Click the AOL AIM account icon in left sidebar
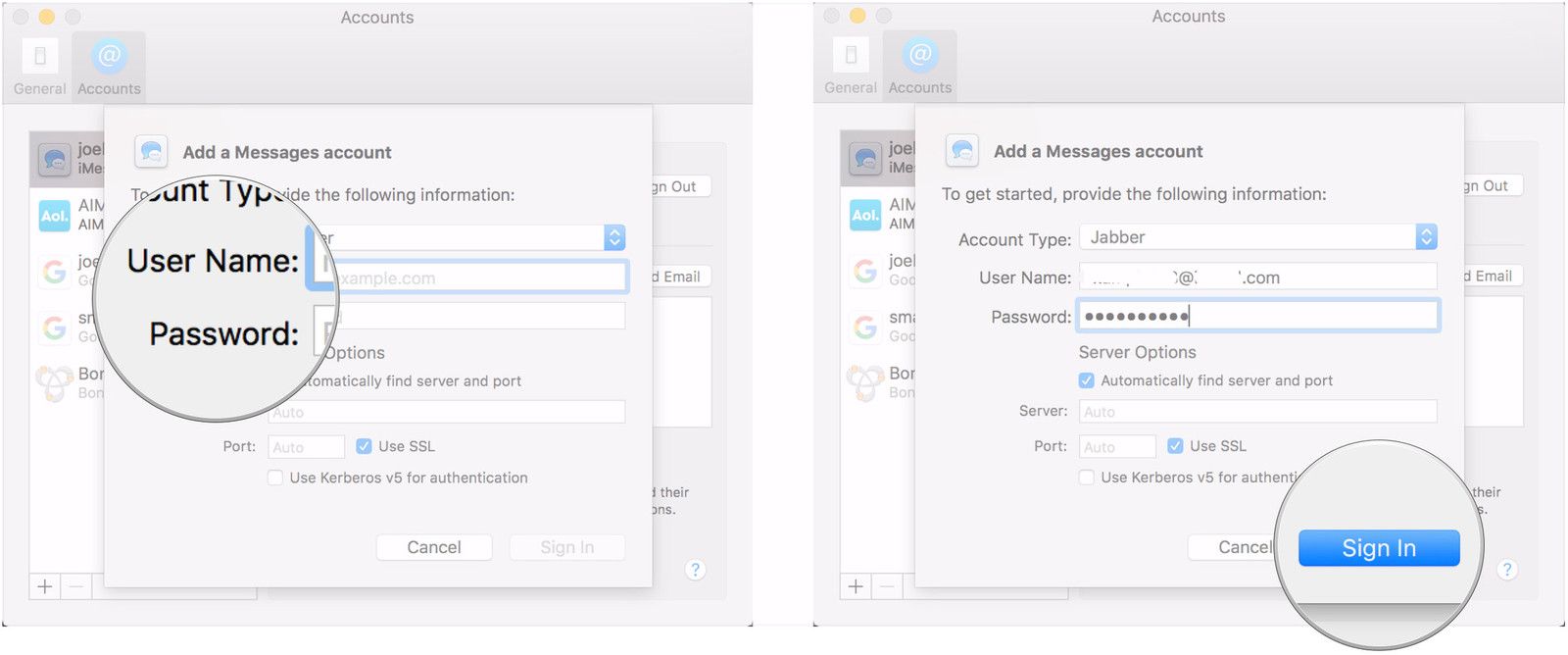The image size is (1568, 655). pyautogui.click(x=55, y=215)
